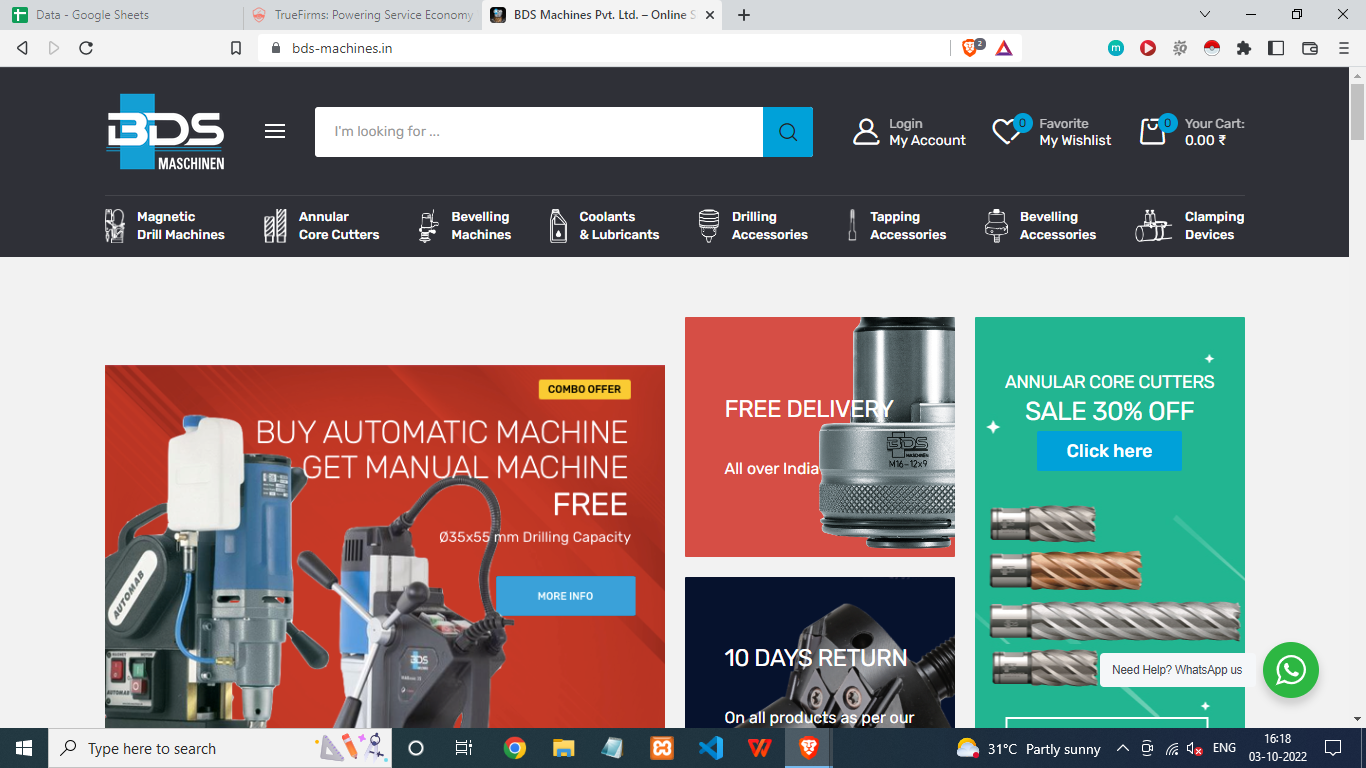Open the 10 DAYS RETURN promo banner

(x=820, y=652)
